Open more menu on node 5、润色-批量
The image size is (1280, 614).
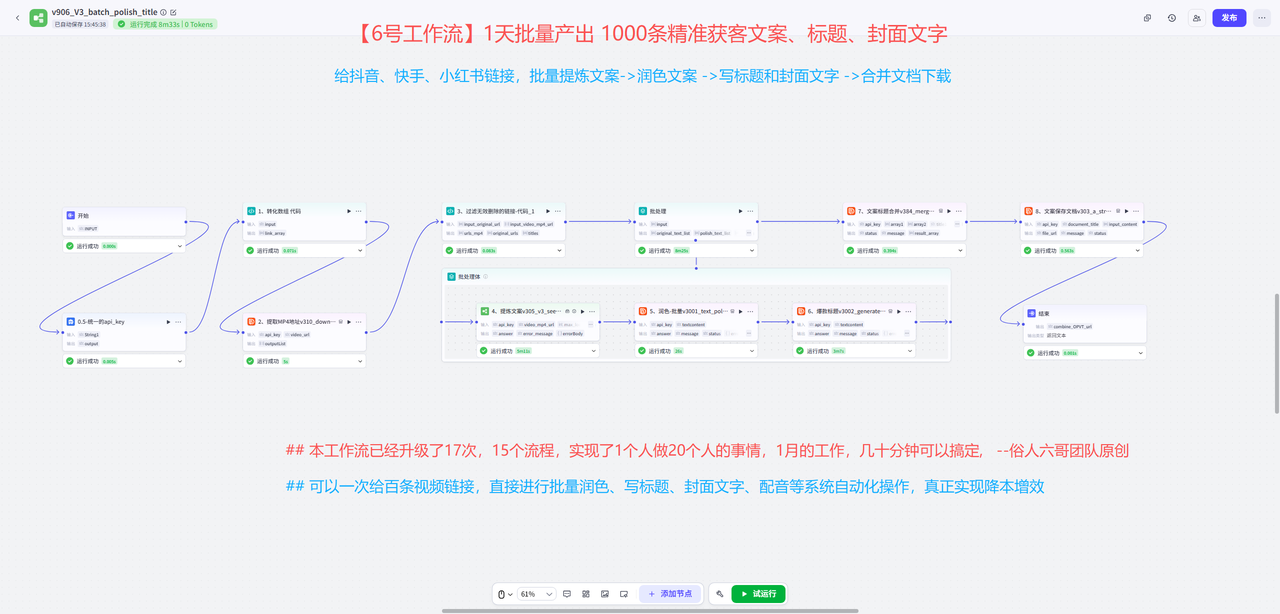[750, 311]
